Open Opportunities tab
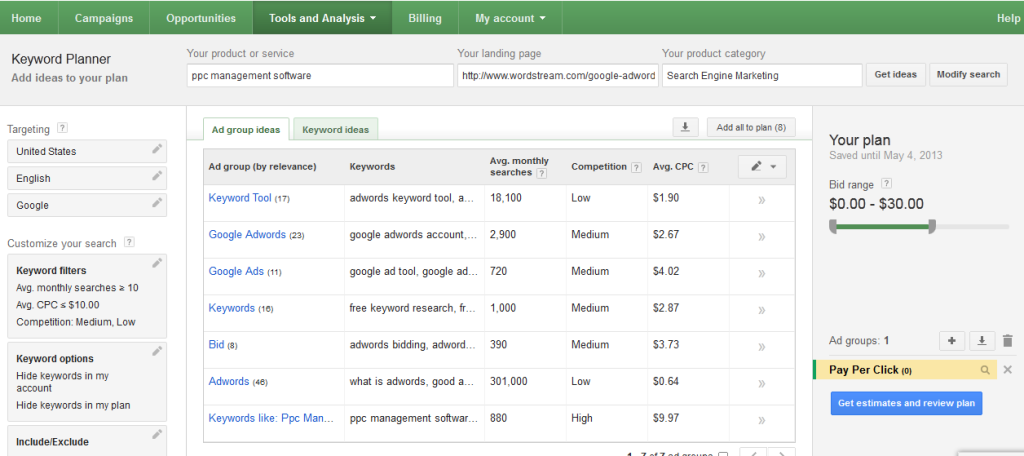This screenshot has height=456, width=1024. (x=201, y=18)
